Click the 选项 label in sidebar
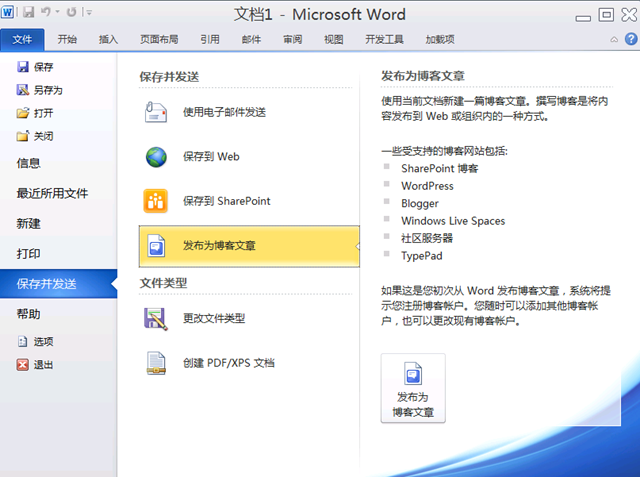 click(44, 342)
